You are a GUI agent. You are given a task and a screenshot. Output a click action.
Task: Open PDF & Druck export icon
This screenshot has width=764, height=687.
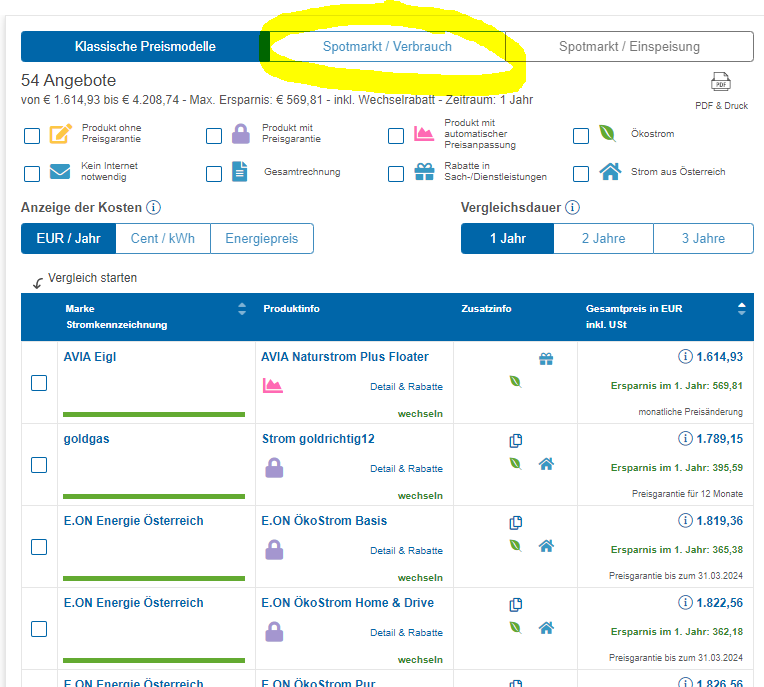coord(721,82)
